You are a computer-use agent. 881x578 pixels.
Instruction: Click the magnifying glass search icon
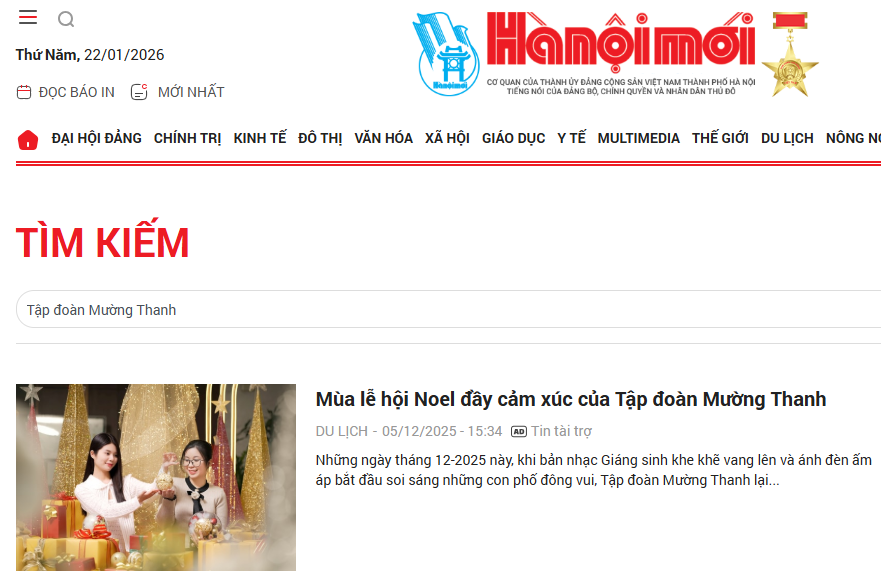[66, 19]
